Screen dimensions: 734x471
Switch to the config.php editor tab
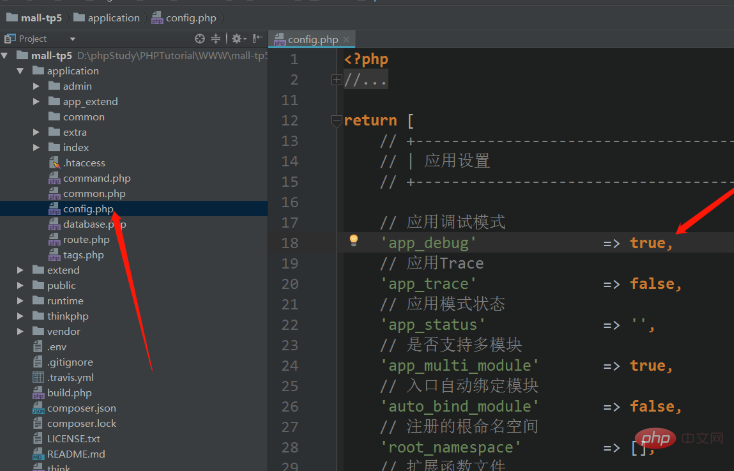point(314,39)
